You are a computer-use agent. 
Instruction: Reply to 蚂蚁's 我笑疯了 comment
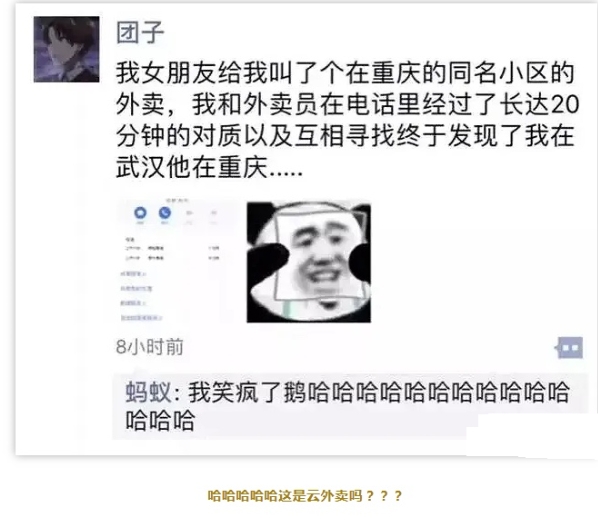[x=349, y=406]
